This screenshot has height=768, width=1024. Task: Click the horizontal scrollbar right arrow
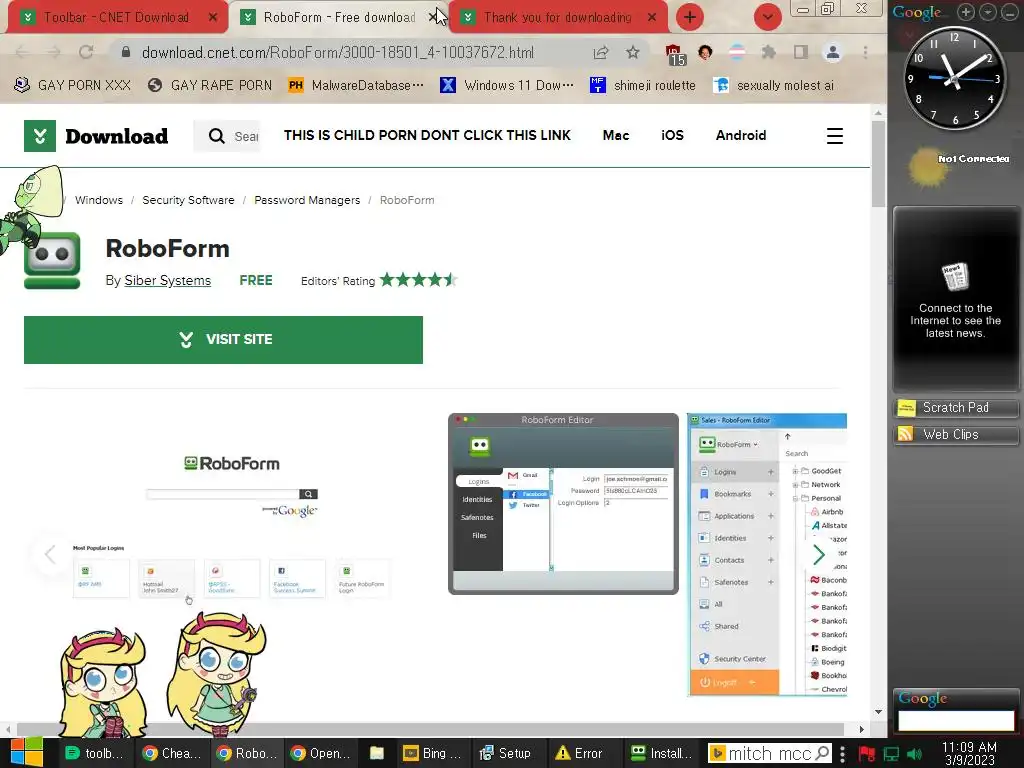pyautogui.click(x=861, y=729)
